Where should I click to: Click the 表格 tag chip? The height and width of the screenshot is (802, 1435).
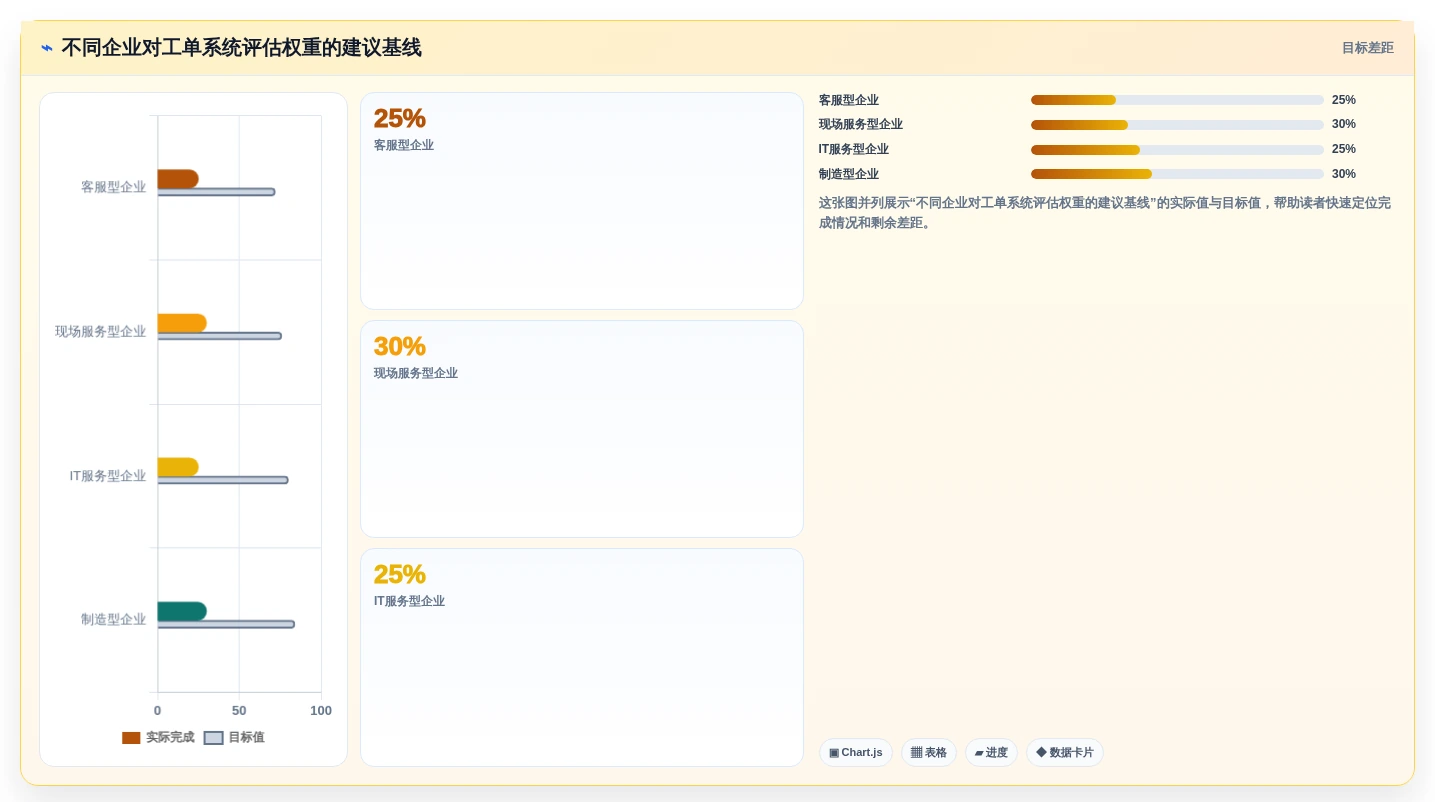pos(929,753)
